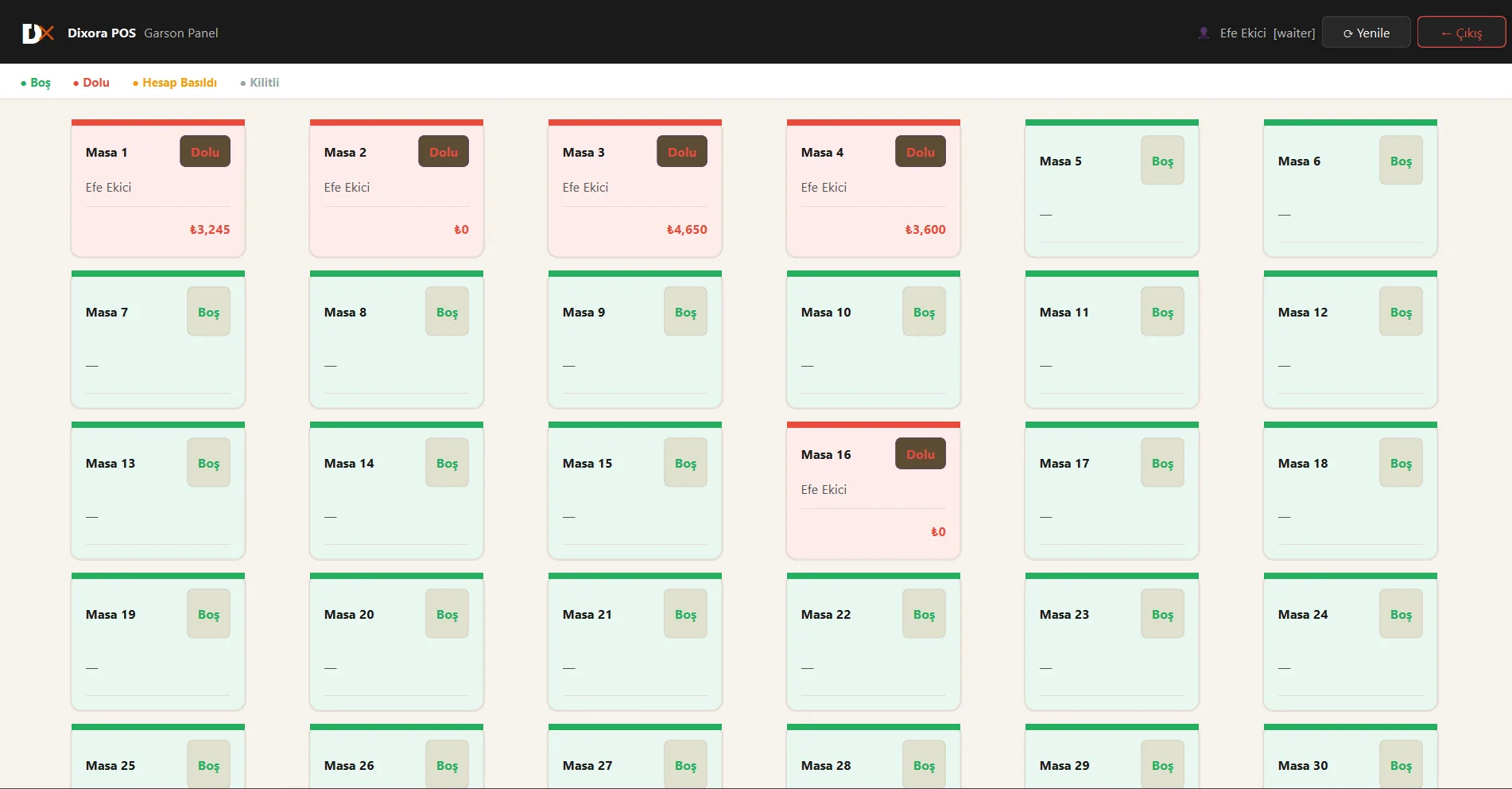Click the Dolu status badge on Masa 3
Viewport: 1512px width, 789px height.
click(682, 152)
